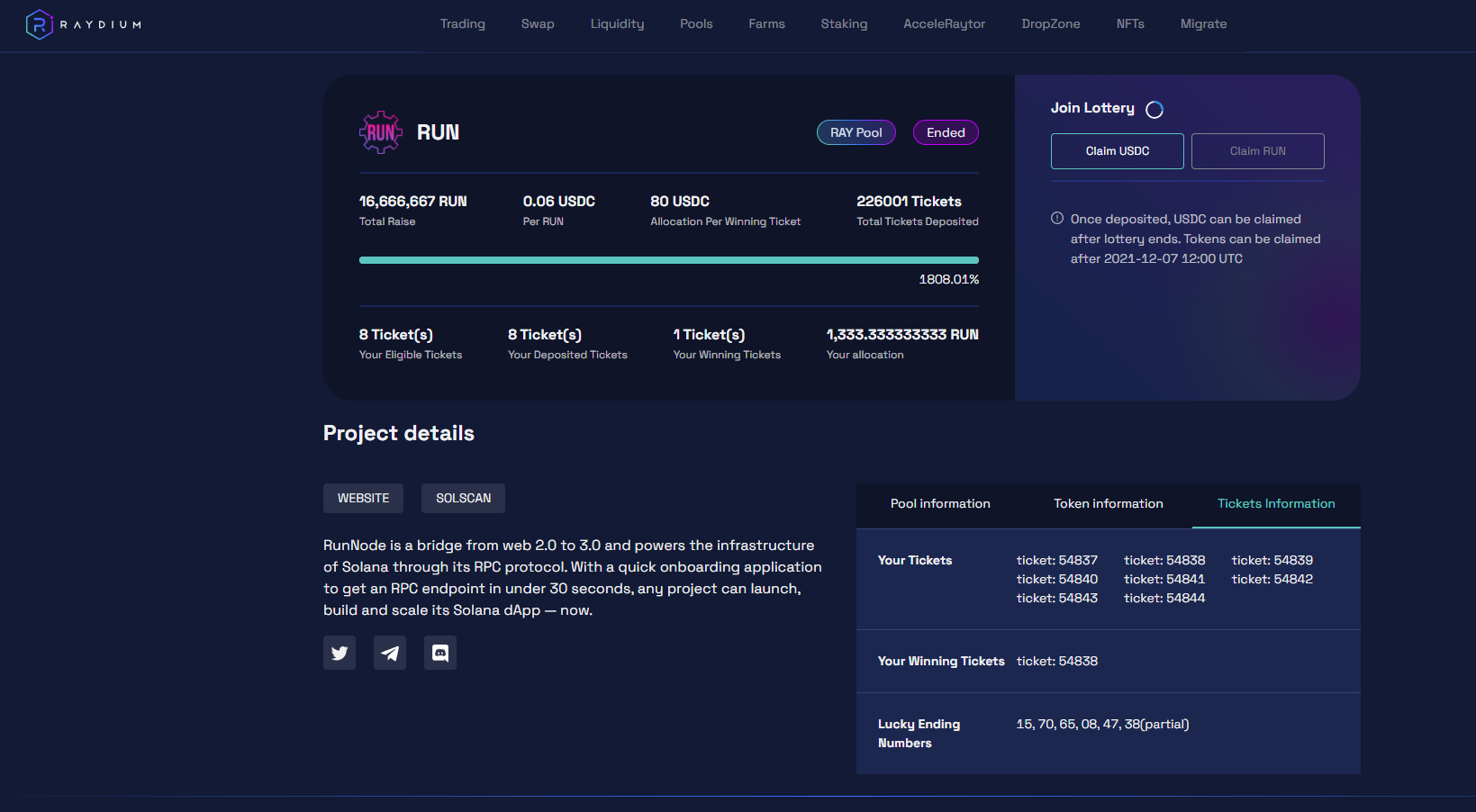Switch to Token information tab
1476x812 pixels.
tap(1109, 504)
